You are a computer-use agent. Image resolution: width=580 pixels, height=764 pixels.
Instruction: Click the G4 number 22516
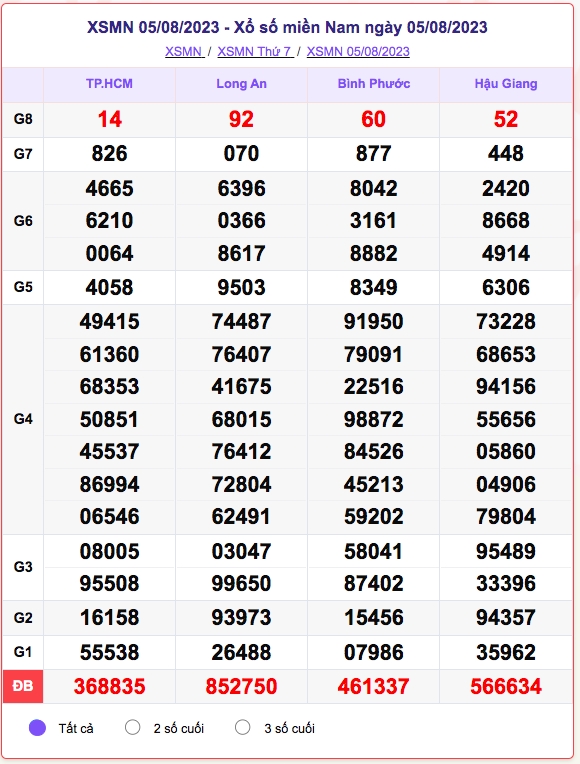tap(373, 386)
